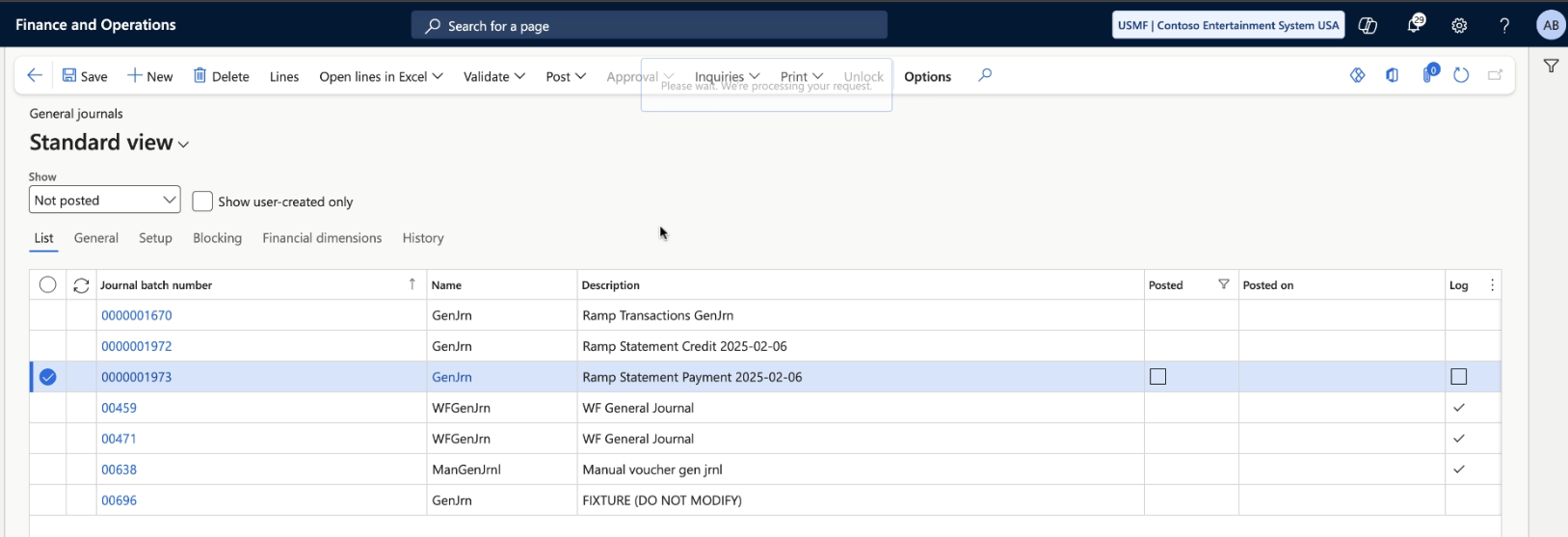Toggle Show user-created only checkbox
1568x537 pixels.
point(202,201)
